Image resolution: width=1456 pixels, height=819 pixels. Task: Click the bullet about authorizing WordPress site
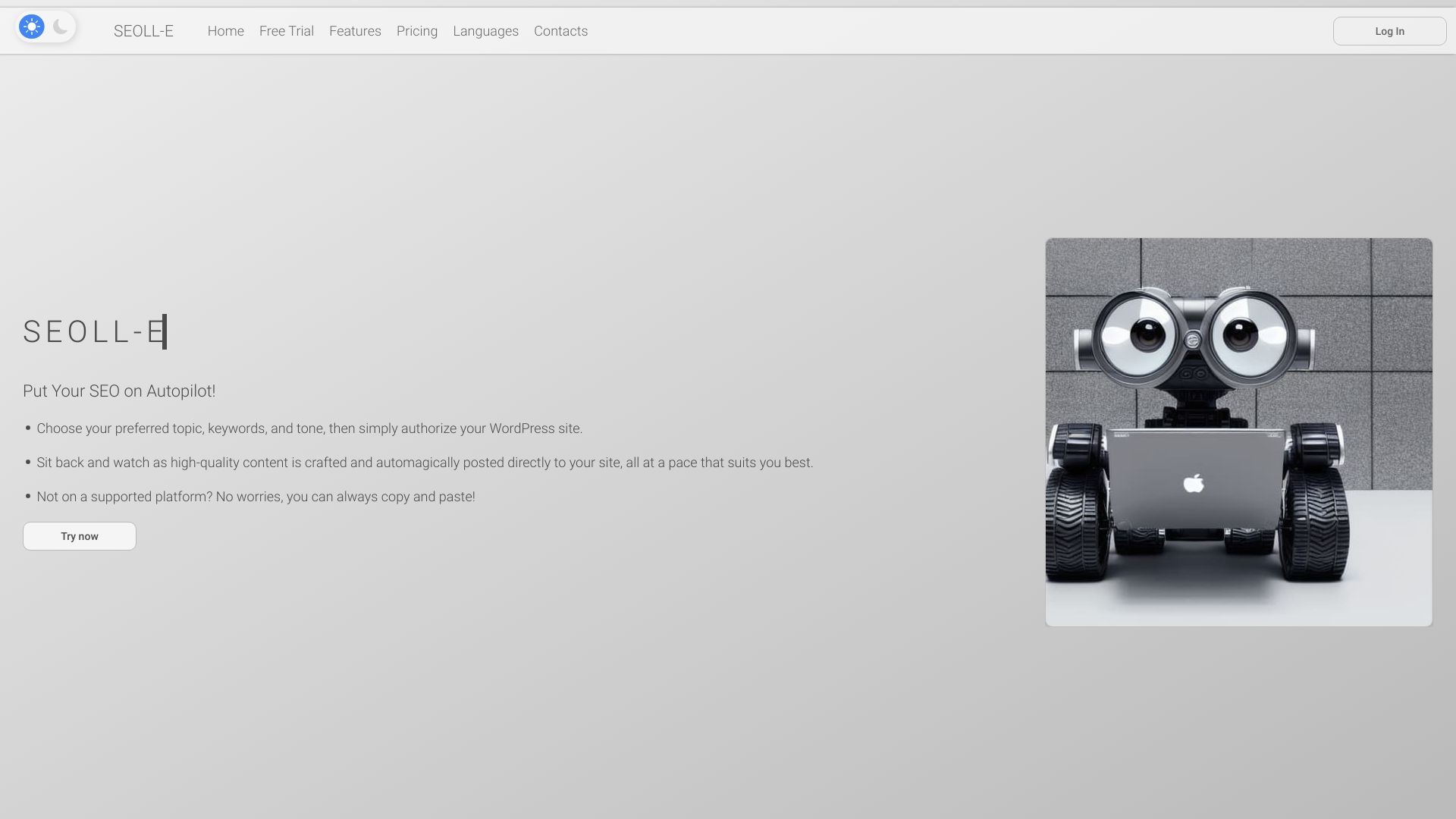point(309,428)
